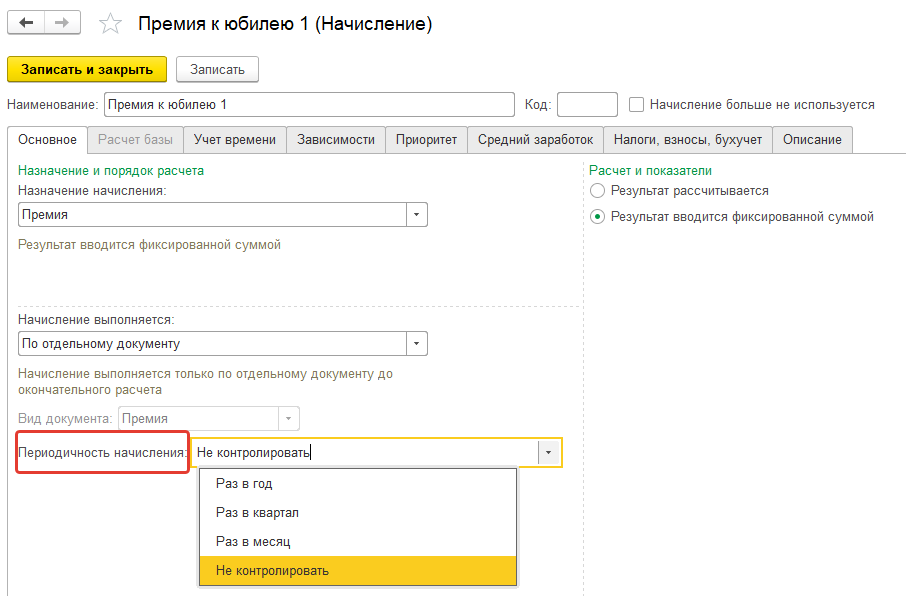Image resolution: width=906 pixels, height=596 pixels.
Task: Choose 'Раз в год' from the list
Action: click(244, 483)
